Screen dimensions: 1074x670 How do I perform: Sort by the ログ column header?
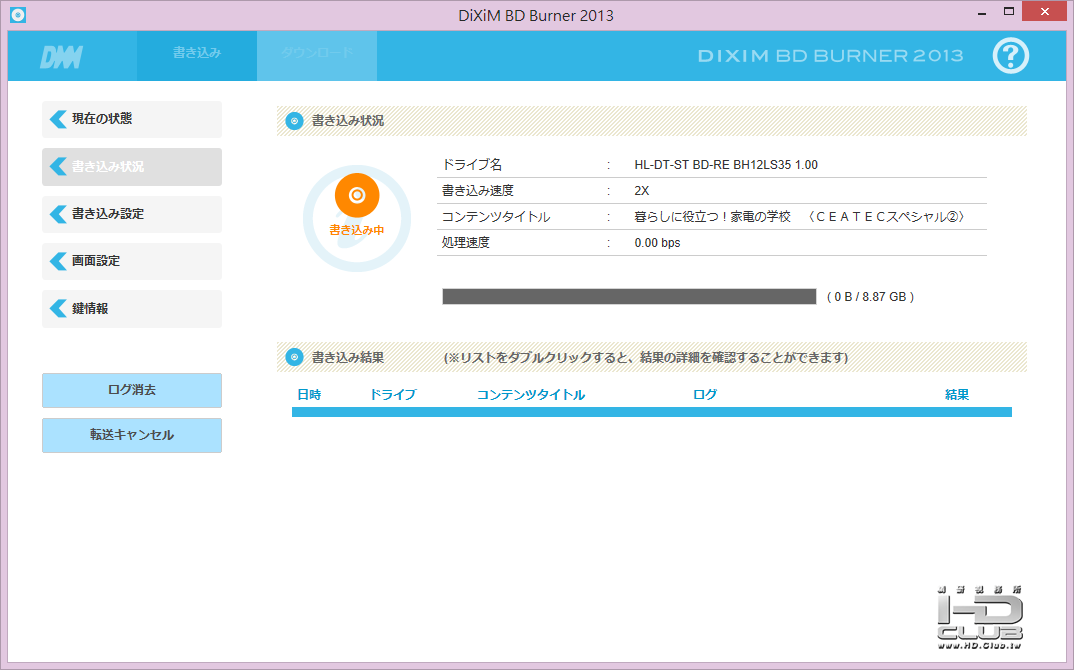pyautogui.click(x=705, y=395)
